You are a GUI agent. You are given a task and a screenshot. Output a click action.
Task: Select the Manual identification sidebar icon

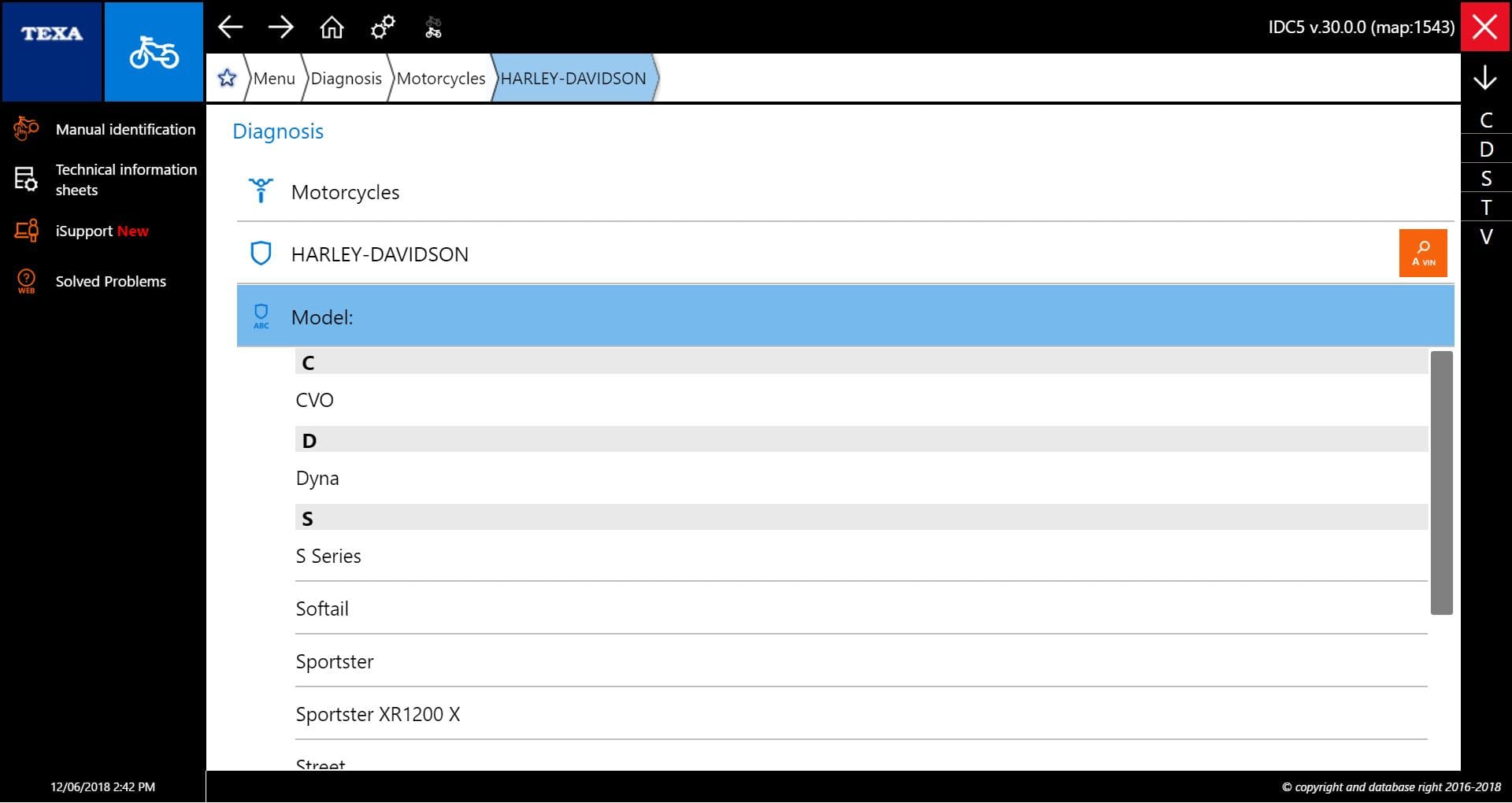(26, 128)
